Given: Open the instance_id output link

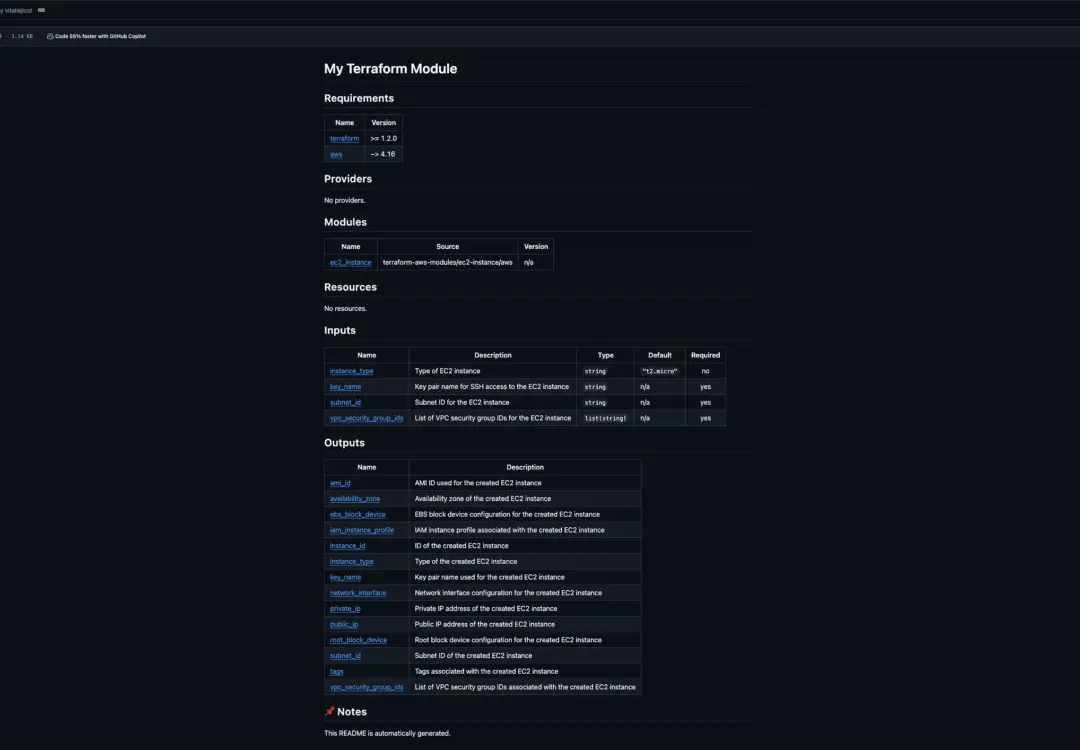Looking at the screenshot, I should pos(348,546).
